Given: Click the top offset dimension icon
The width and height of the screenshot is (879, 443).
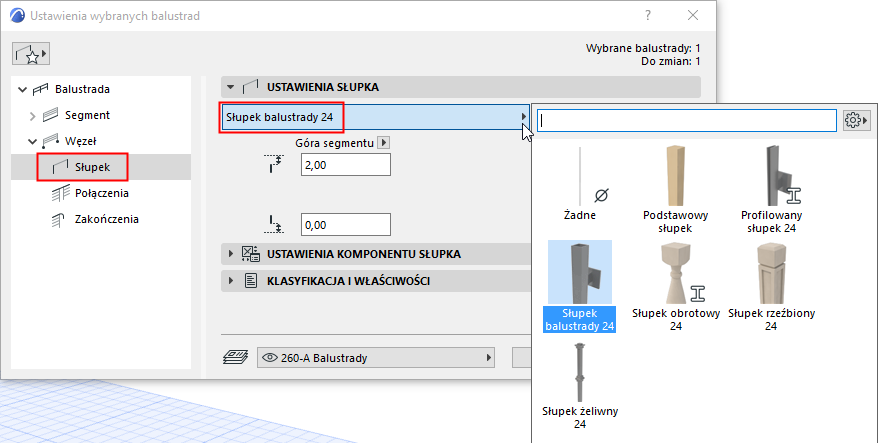Looking at the screenshot, I should coord(275,164).
